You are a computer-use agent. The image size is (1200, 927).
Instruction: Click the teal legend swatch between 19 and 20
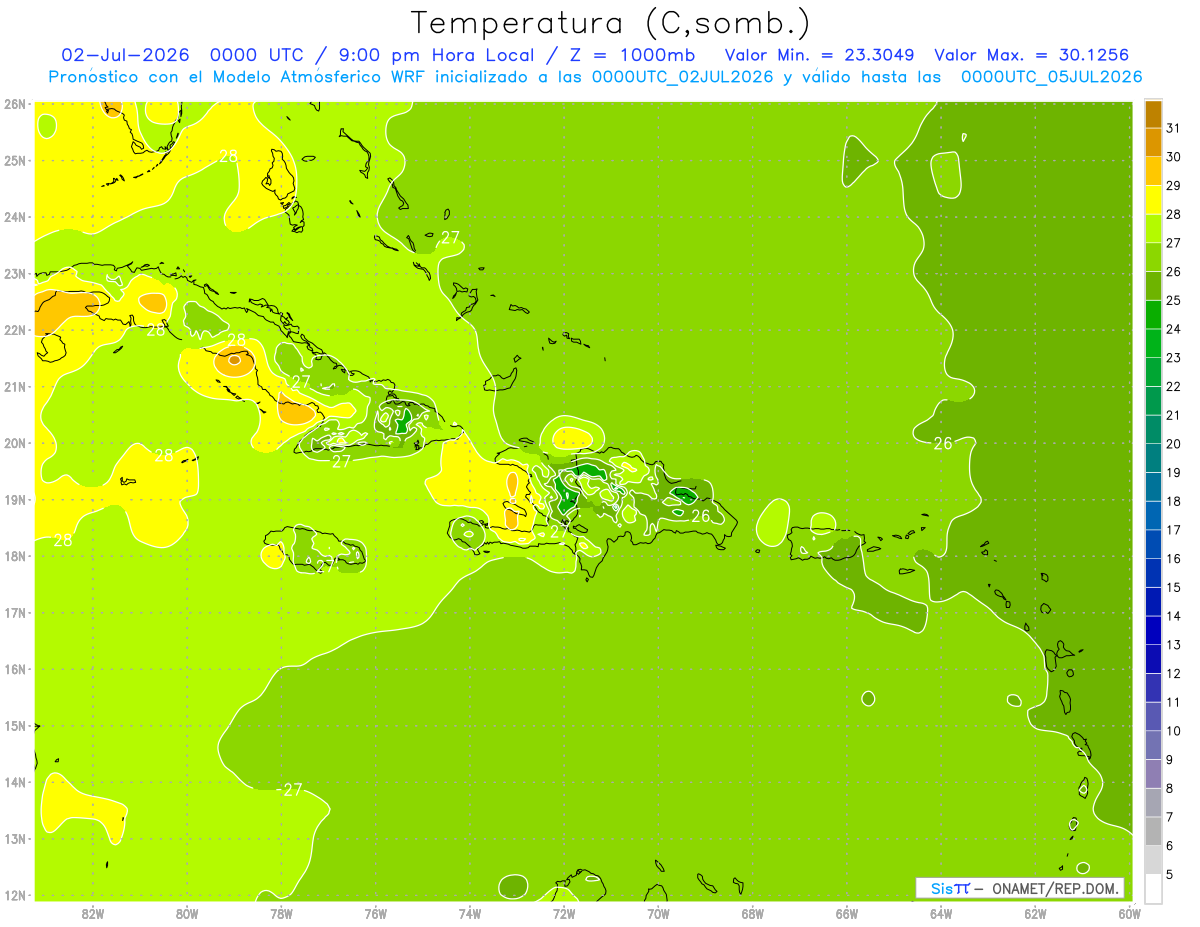point(1153,457)
